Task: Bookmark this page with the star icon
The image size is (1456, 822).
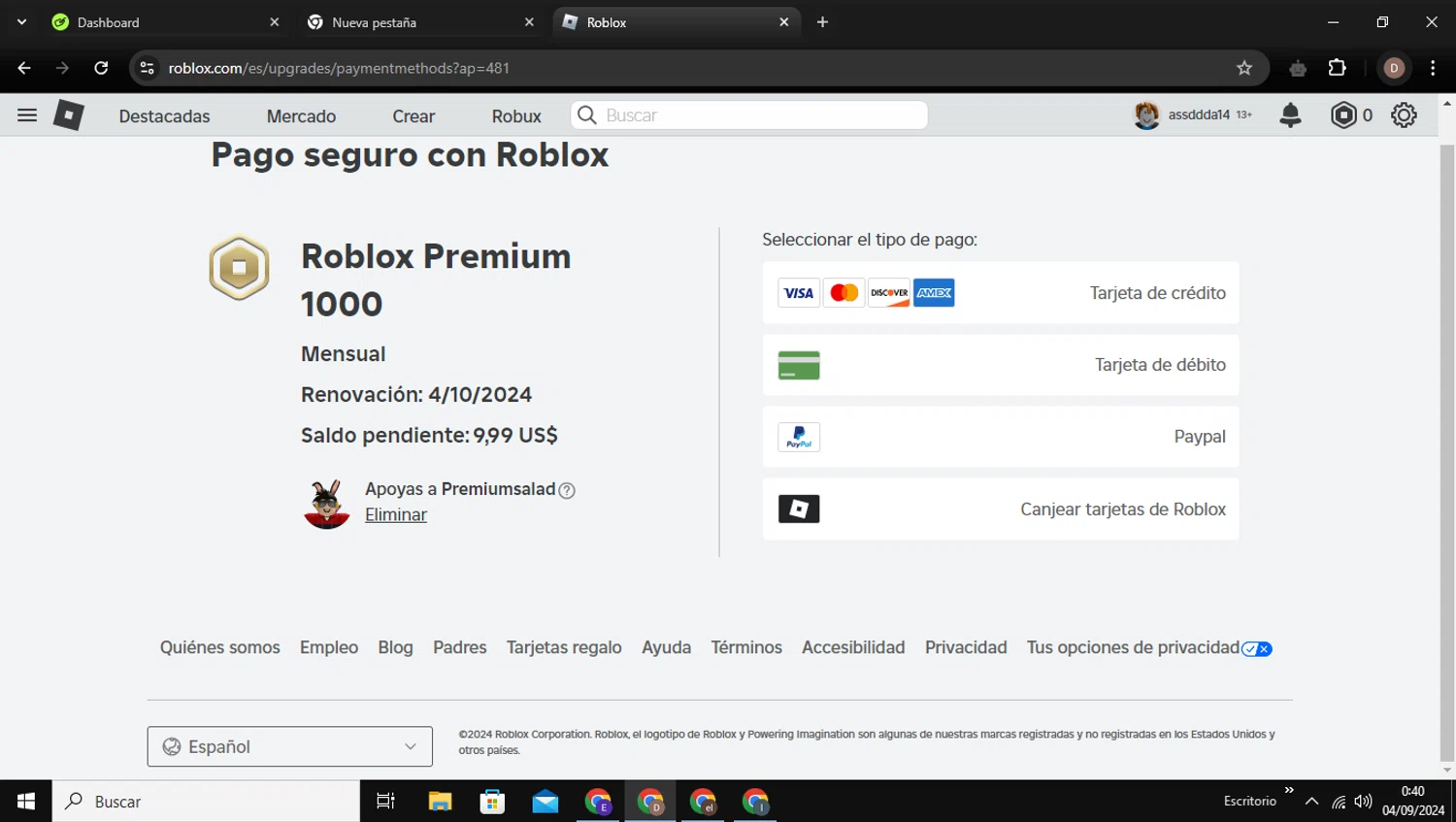Action: tap(1244, 68)
